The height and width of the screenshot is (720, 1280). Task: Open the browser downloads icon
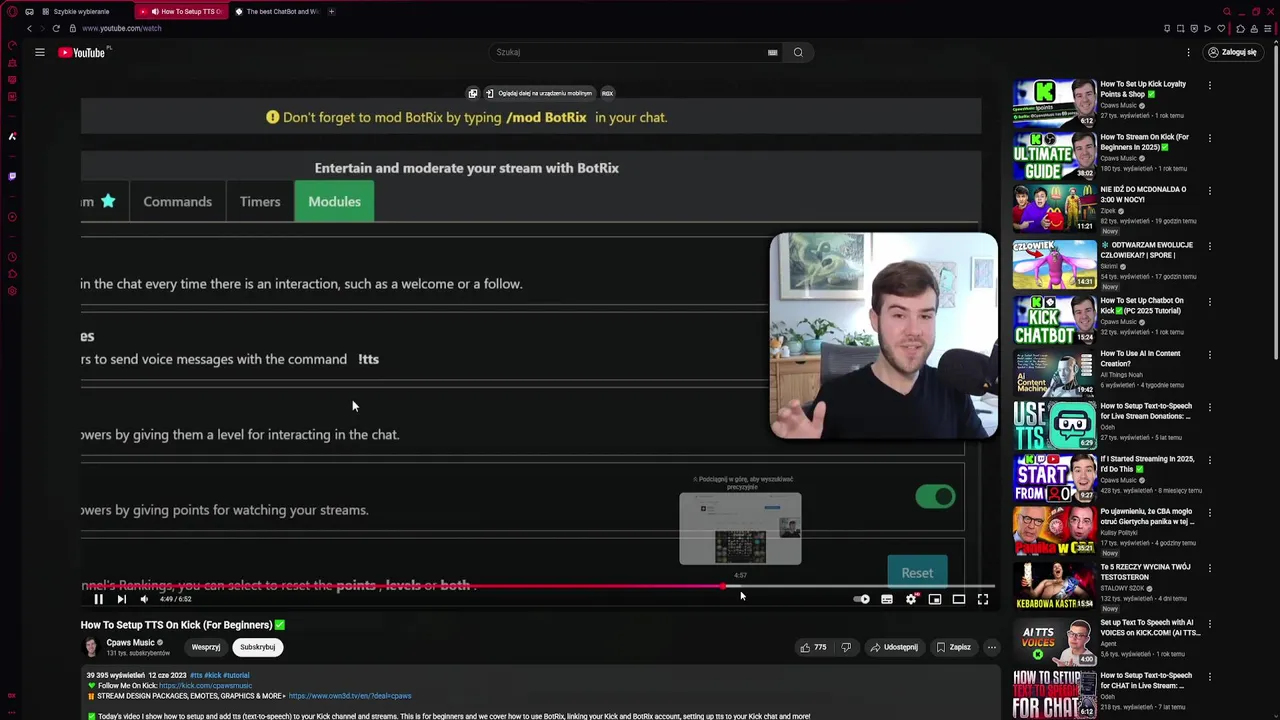[1255, 28]
